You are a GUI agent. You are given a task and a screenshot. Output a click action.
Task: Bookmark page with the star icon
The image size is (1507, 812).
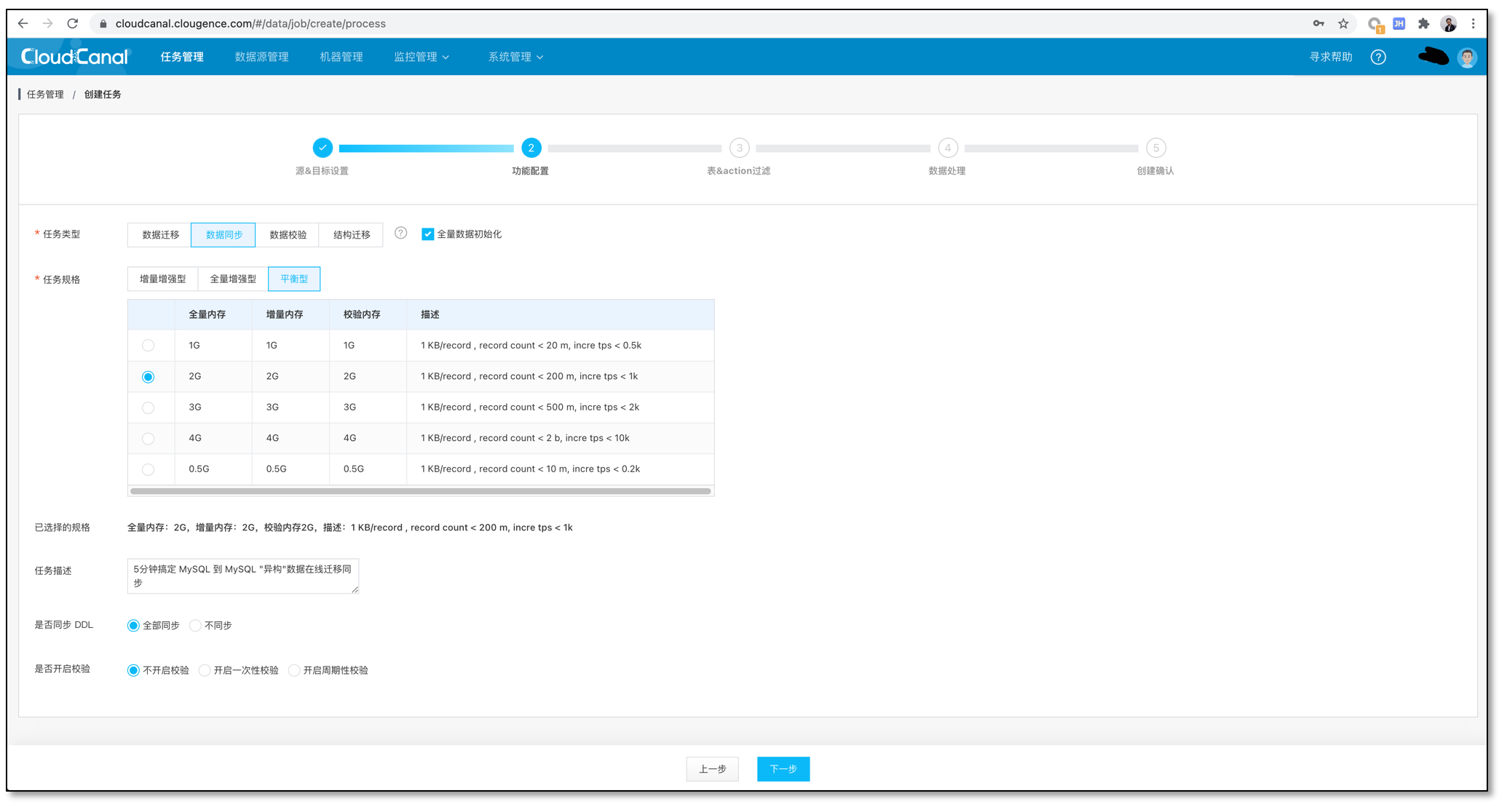pyautogui.click(x=1343, y=23)
